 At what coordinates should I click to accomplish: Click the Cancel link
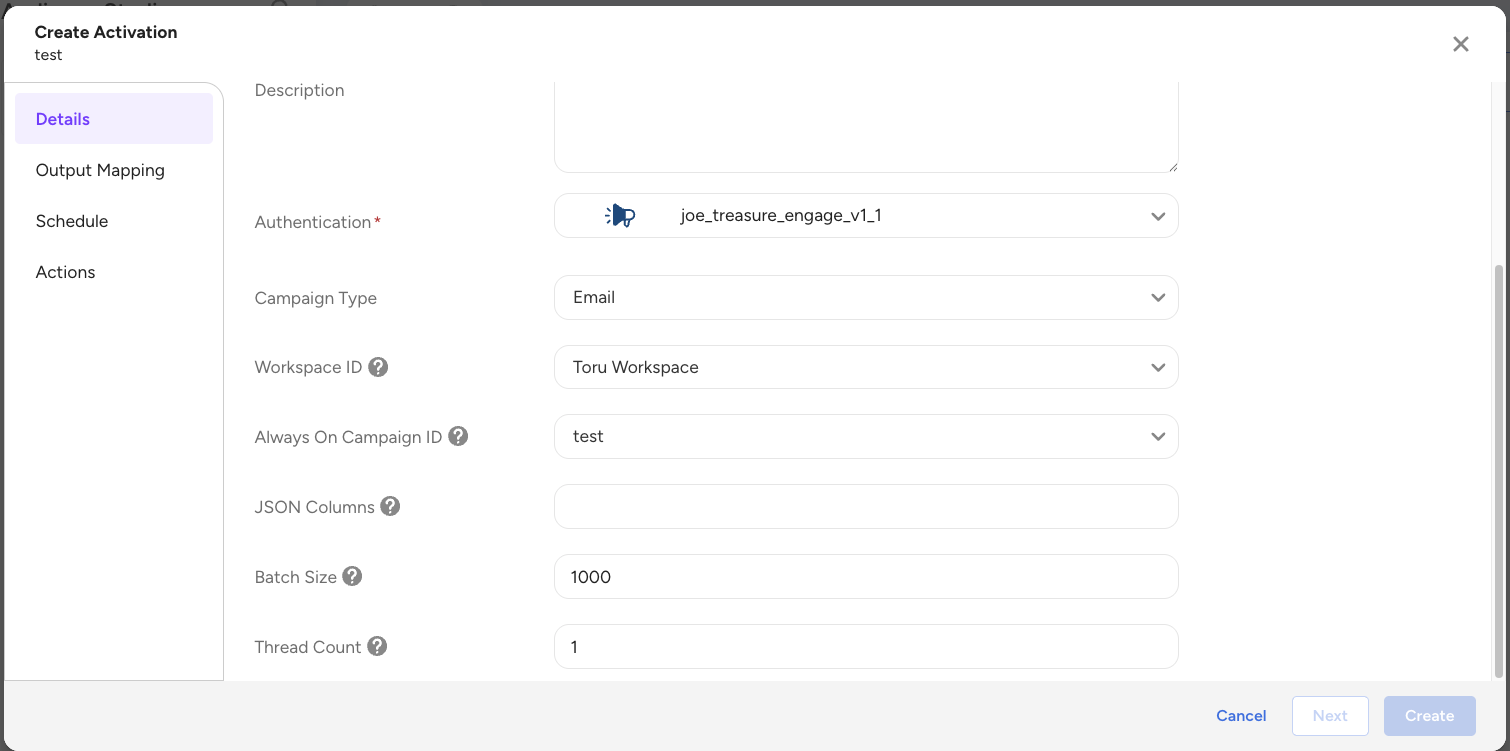pos(1241,716)
